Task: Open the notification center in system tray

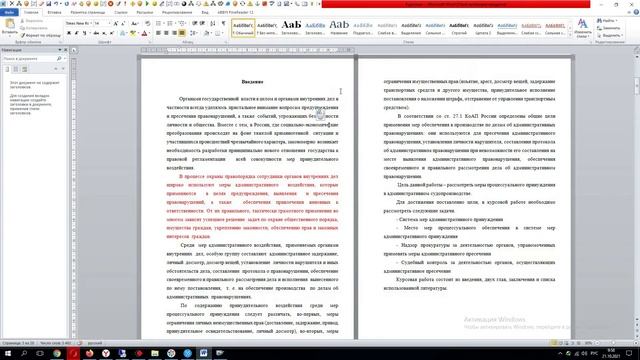Action: pos(629,353)
